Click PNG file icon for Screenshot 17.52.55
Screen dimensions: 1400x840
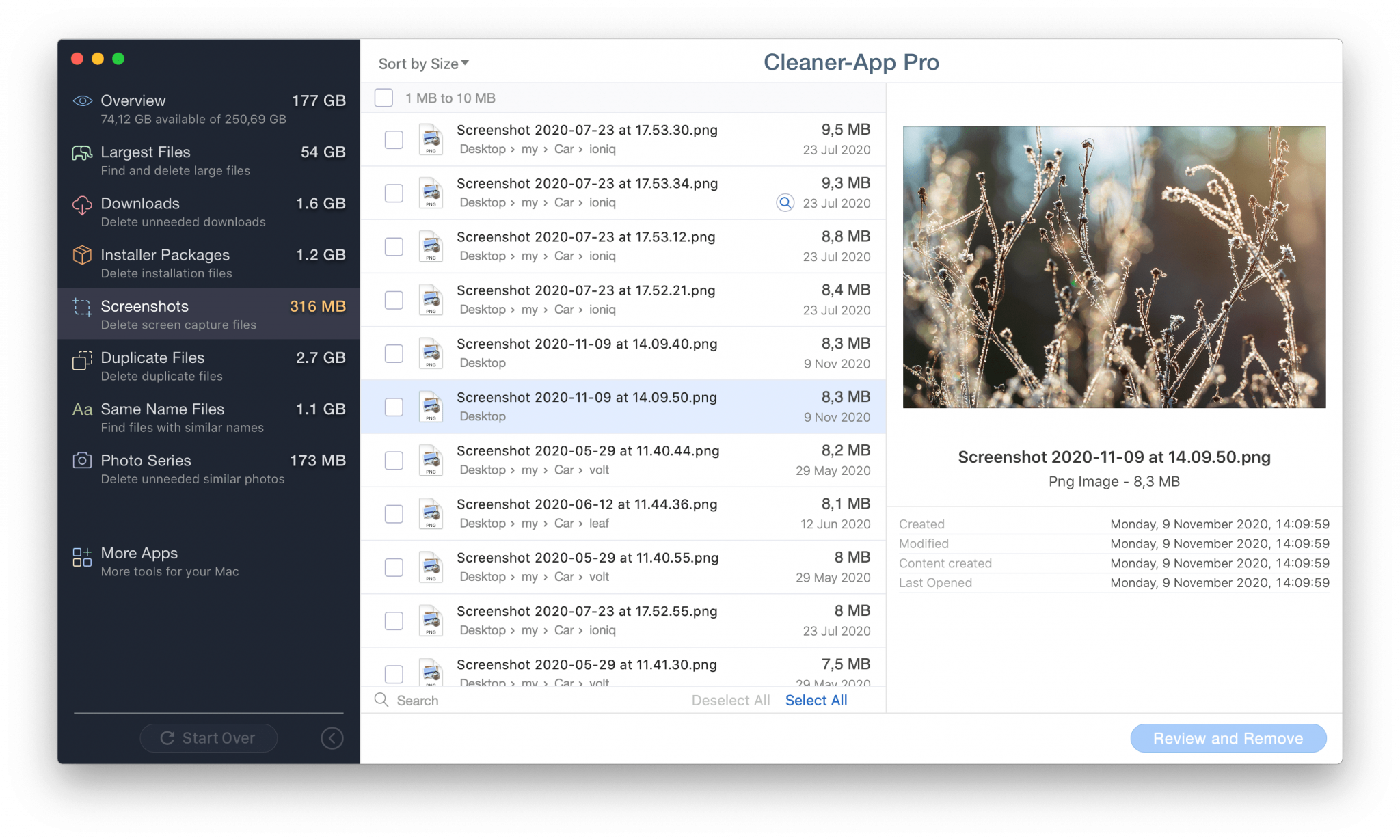click(431, 621)
